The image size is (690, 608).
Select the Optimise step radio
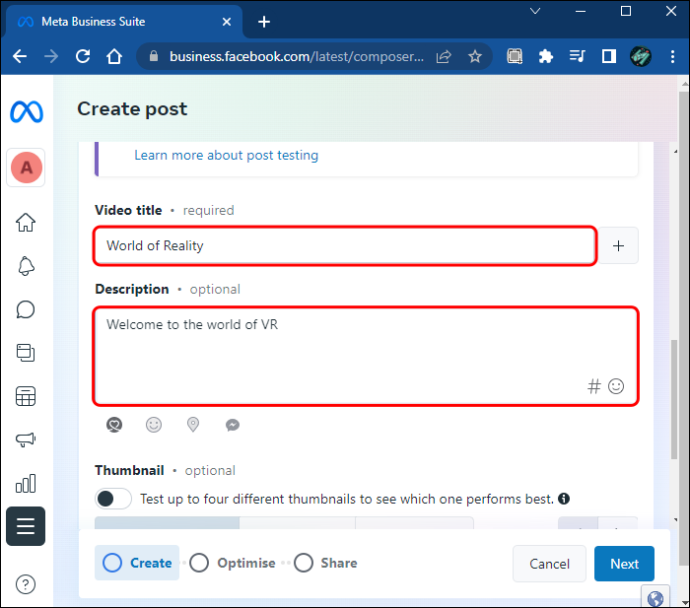[199, 563]
